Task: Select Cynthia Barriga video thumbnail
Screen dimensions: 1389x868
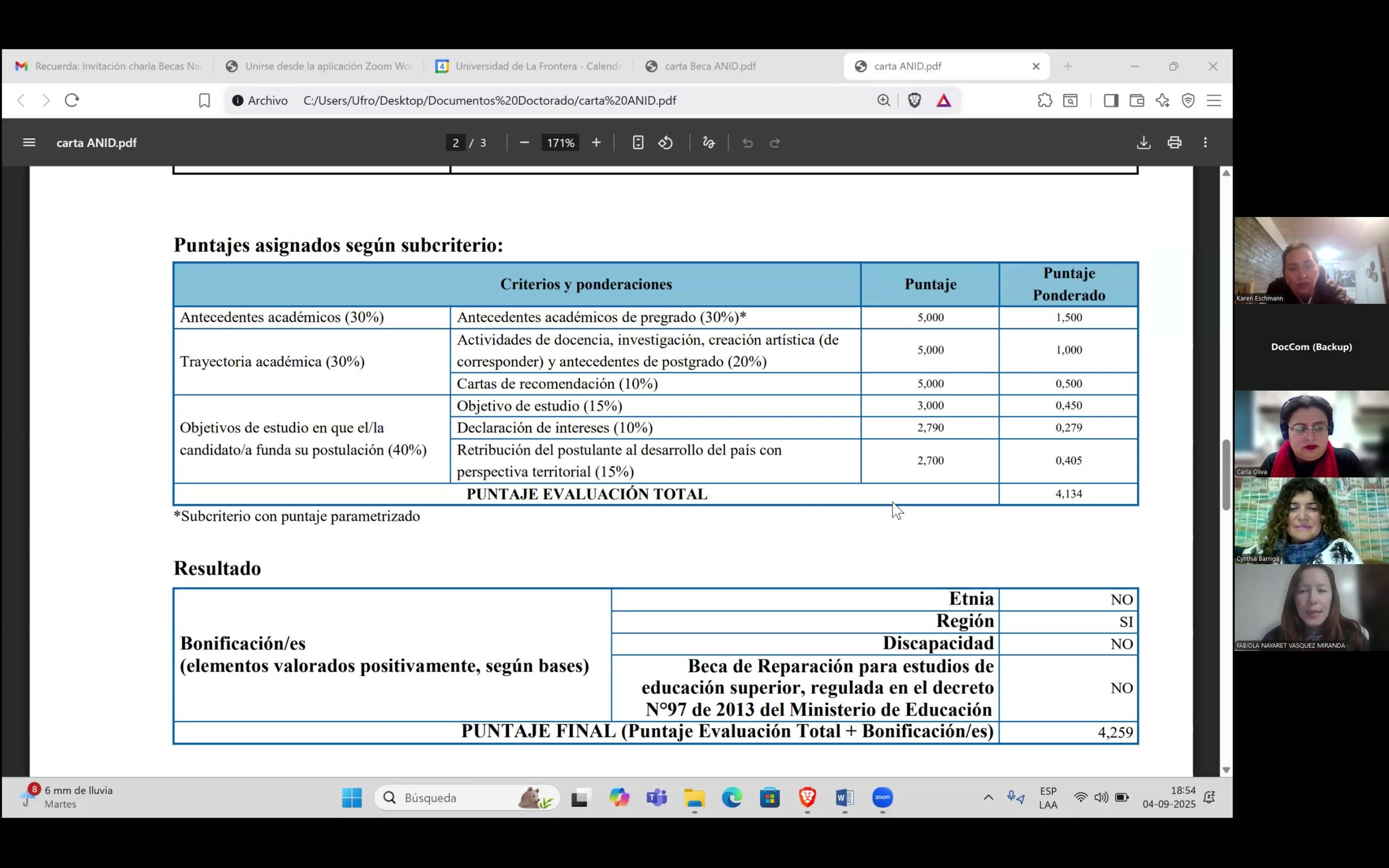Action: 1311,521
